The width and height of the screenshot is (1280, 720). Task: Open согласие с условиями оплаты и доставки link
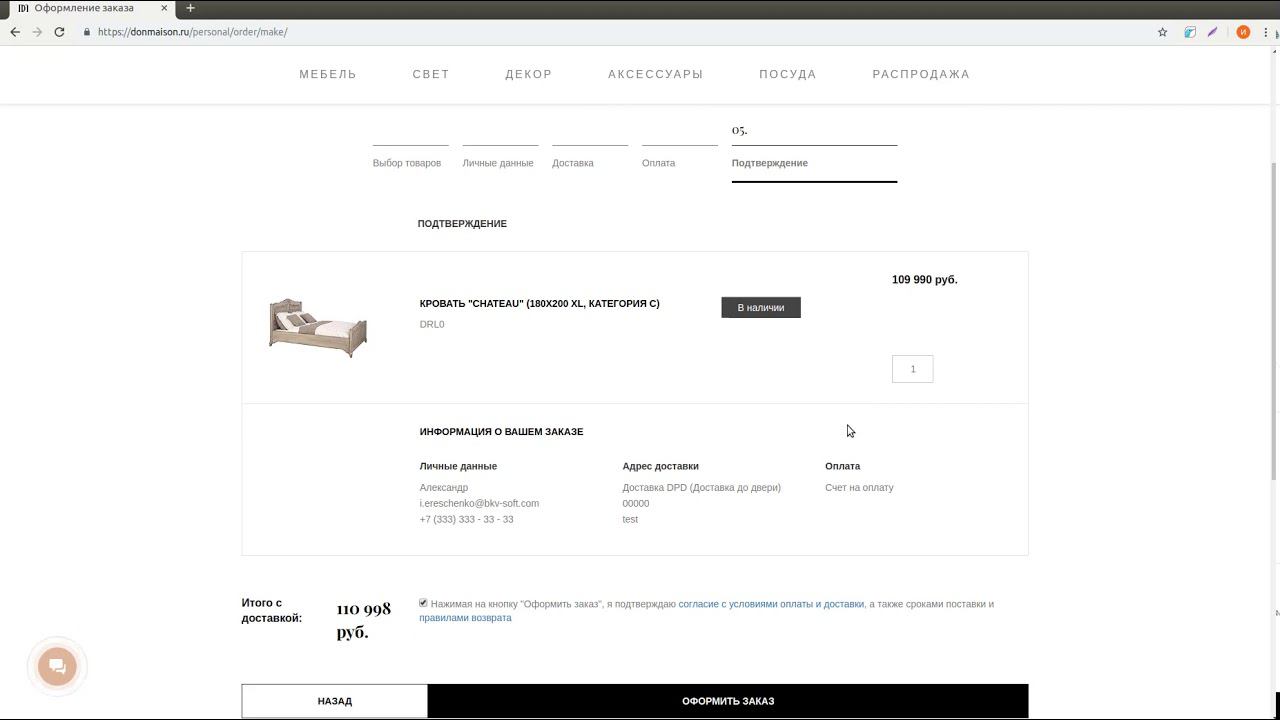771,604
